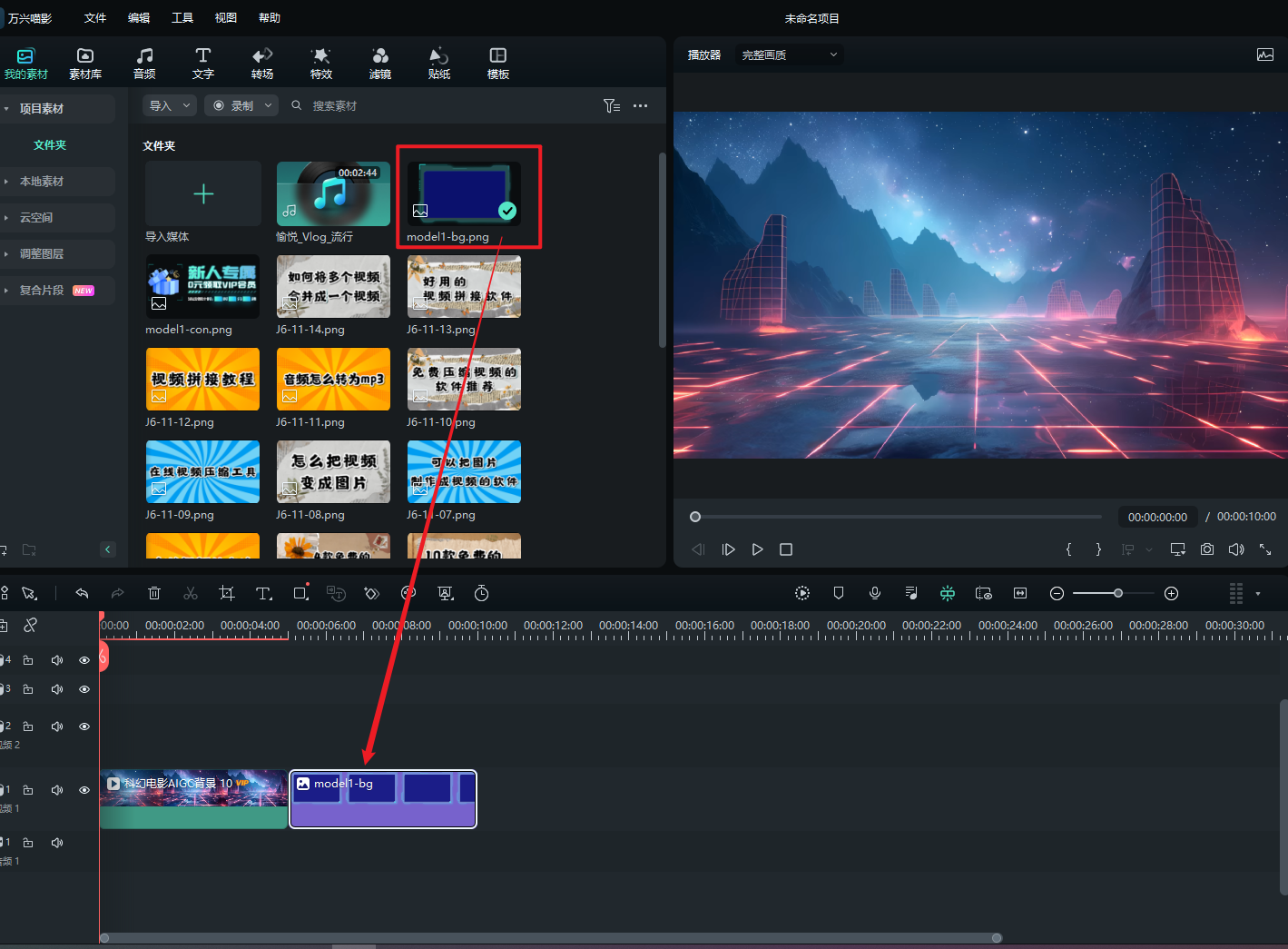1288x949 pixels.
Task: Expand the 本地素材 section
Action: (42, 182)
